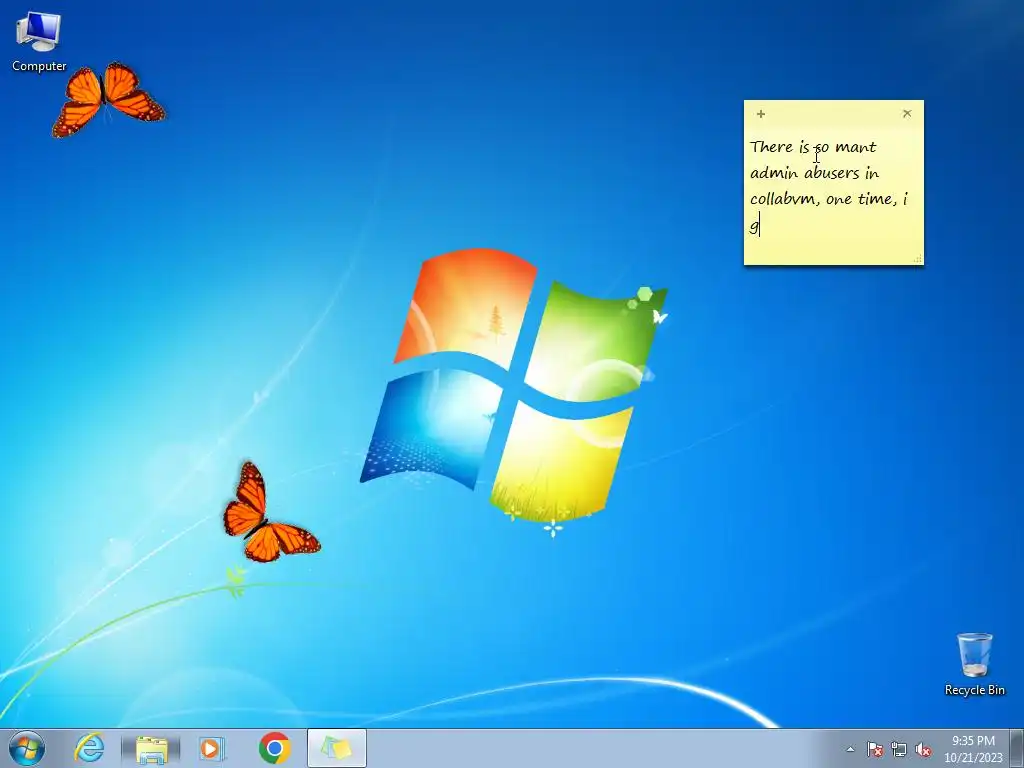Screen dimensions: 1024x768
Task: Open Action Center flag icon in tray
Action: pyautogui.click(x=874, y=749)
